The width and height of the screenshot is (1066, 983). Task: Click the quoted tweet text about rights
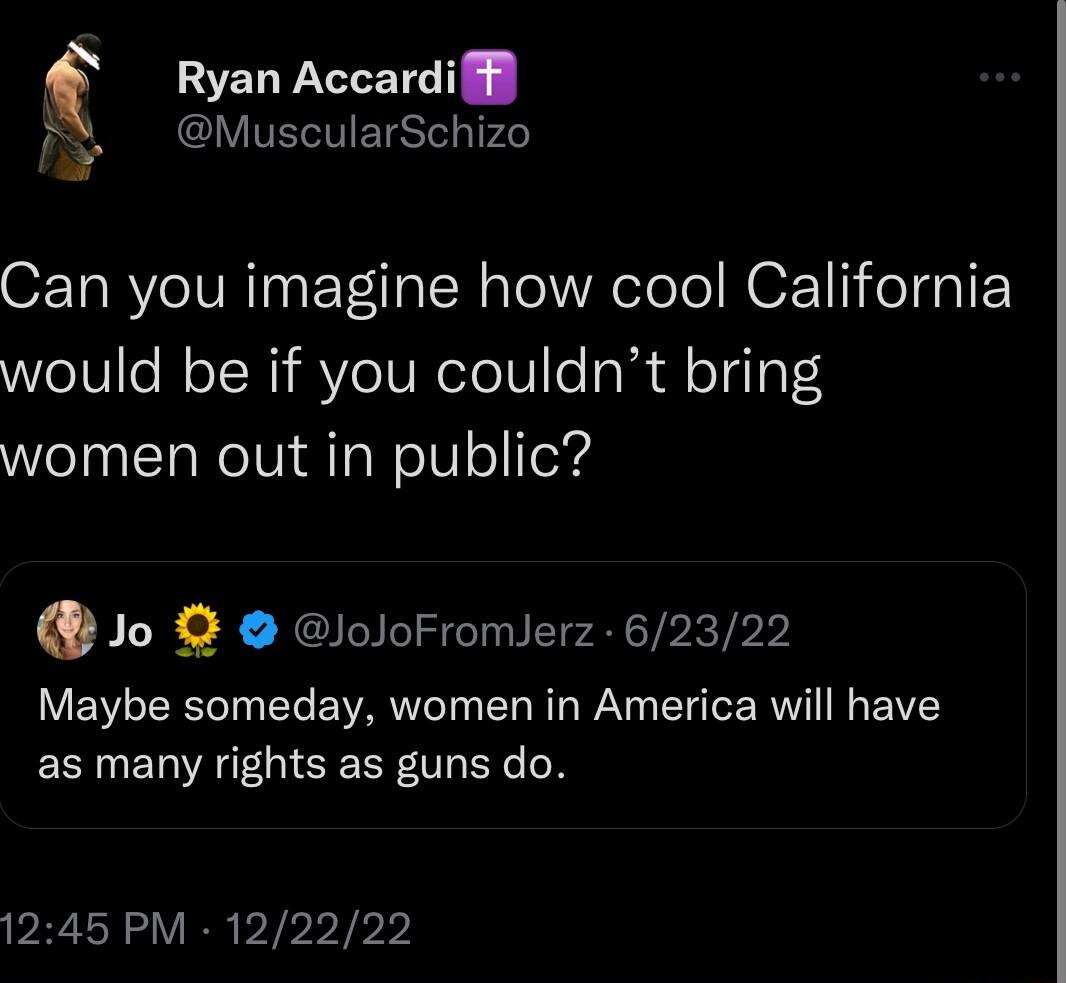(488, 733)
